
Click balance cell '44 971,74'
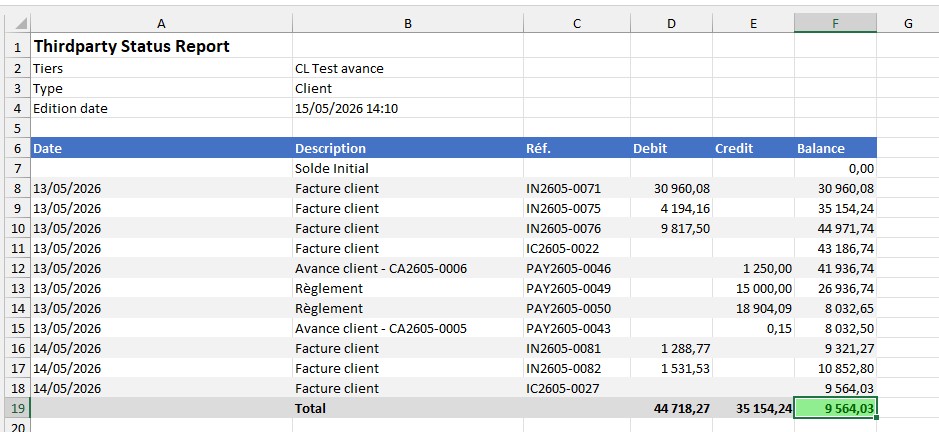click(835, 228)
